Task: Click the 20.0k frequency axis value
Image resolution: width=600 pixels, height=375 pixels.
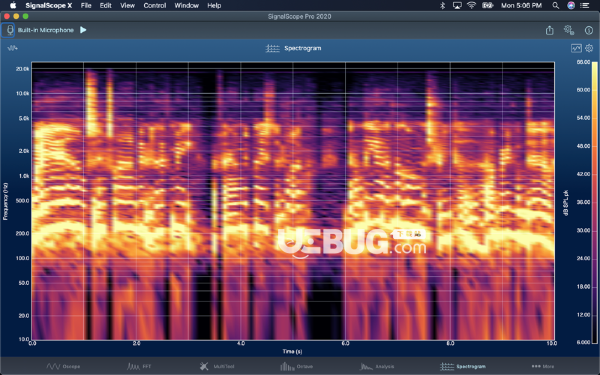Action: tap(23, 69)
